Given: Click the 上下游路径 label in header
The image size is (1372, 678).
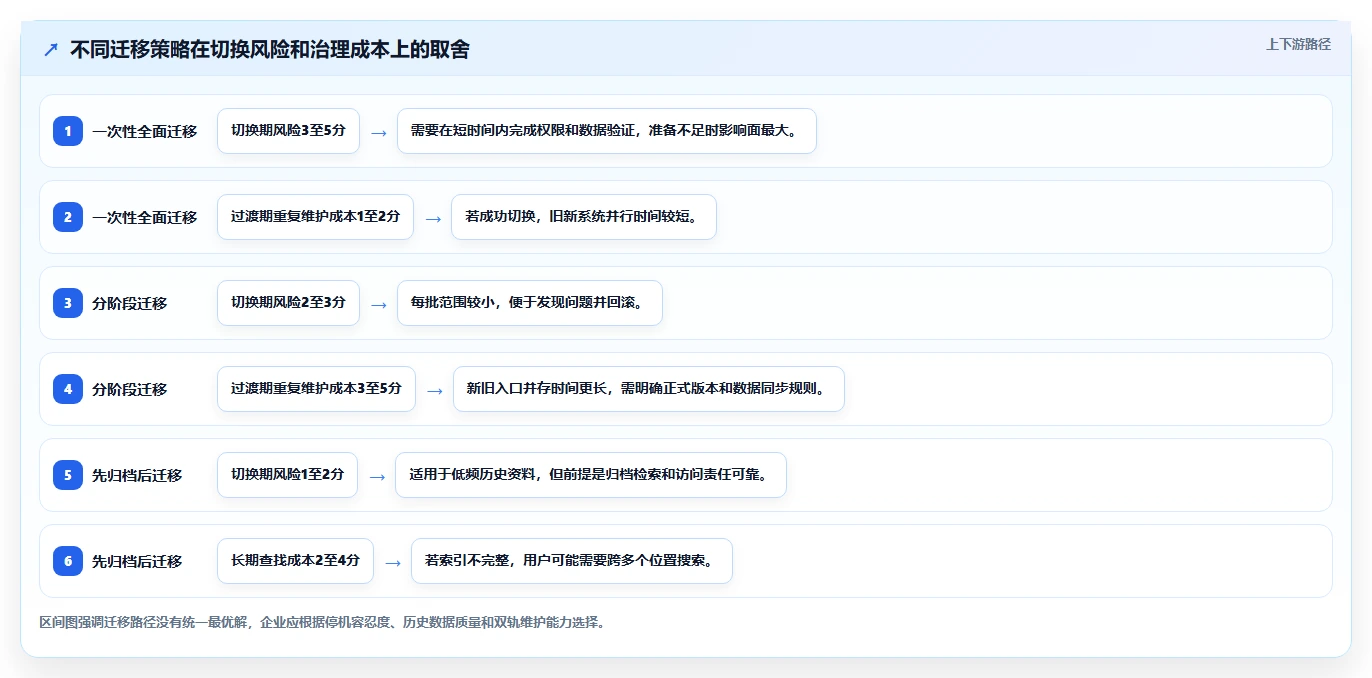Looking at the screenshot, I should [x=1298, y=44].
